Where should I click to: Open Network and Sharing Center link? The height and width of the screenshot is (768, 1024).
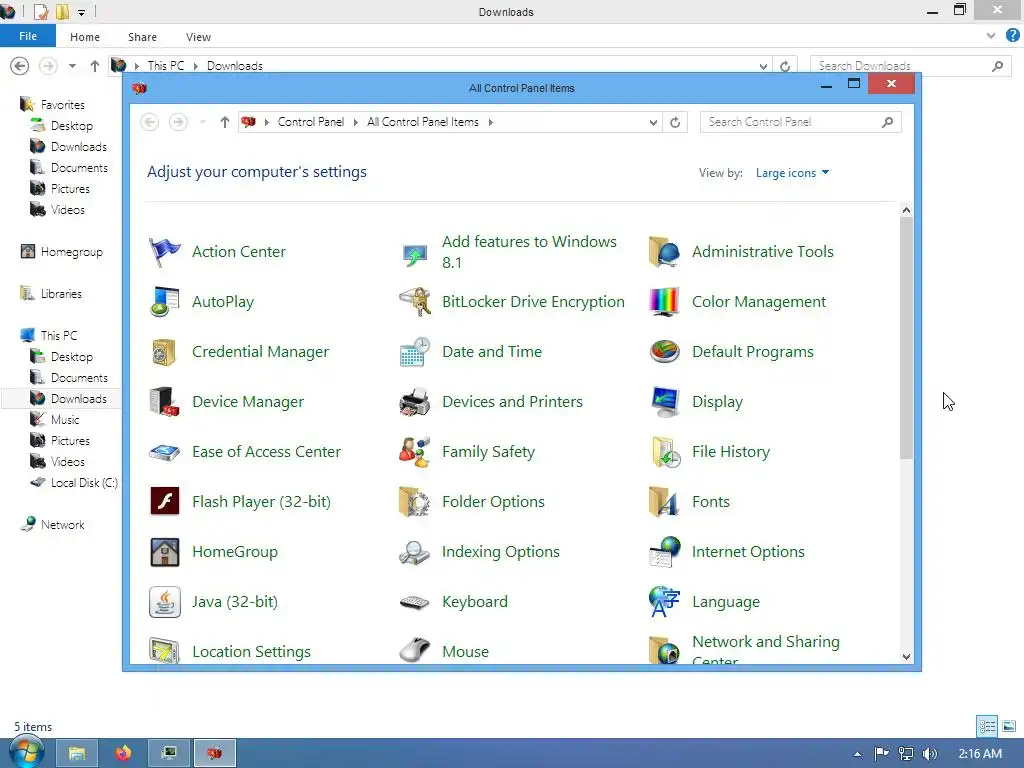point(765,650)
